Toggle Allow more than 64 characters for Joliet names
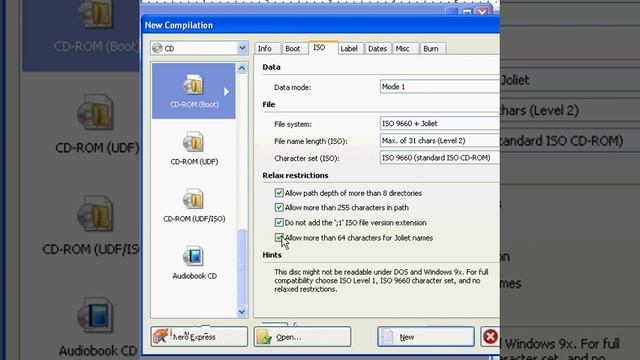The width and height of the screenshot is (640, 360). pos(279,238)
